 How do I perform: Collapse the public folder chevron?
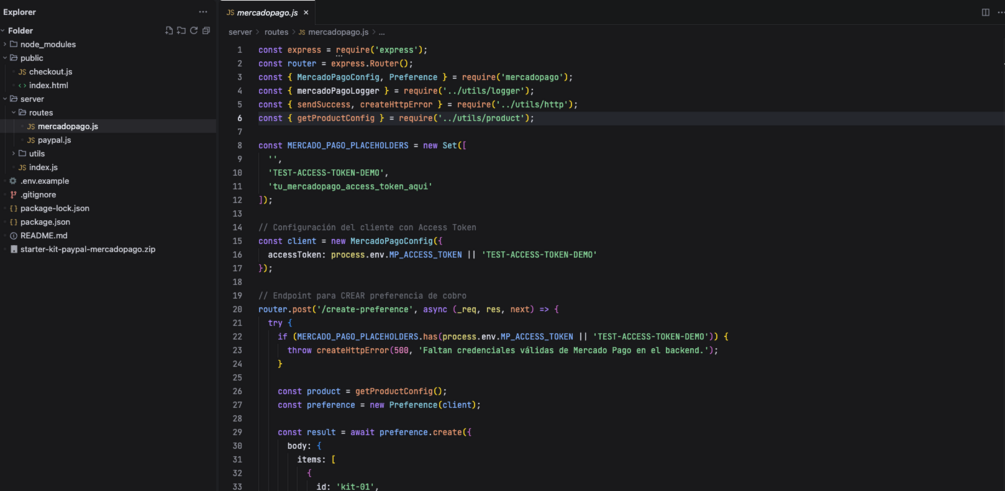pyautogui.click(x=5, y=58)
